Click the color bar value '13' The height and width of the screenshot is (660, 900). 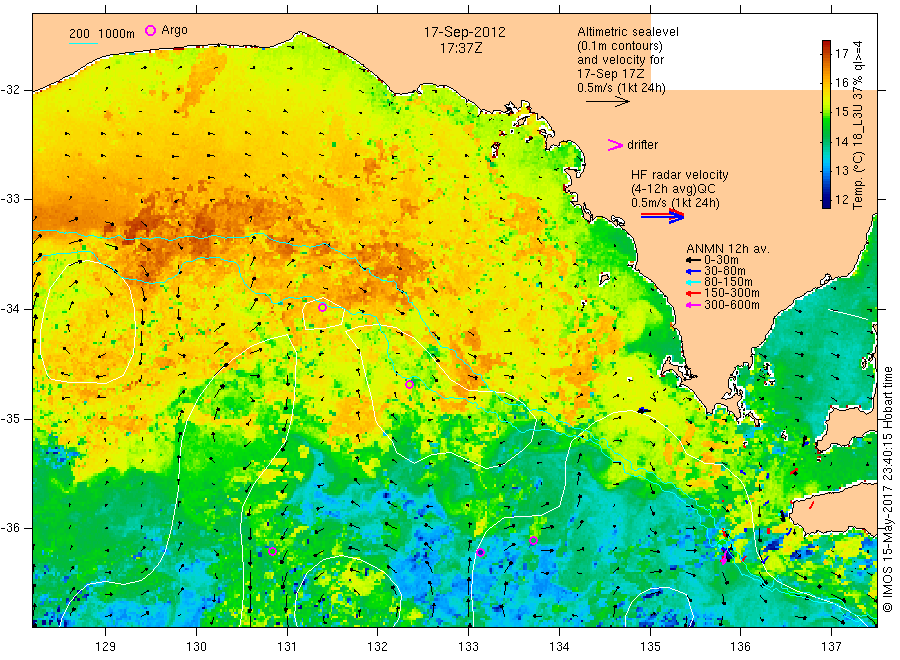pos(841,170)
